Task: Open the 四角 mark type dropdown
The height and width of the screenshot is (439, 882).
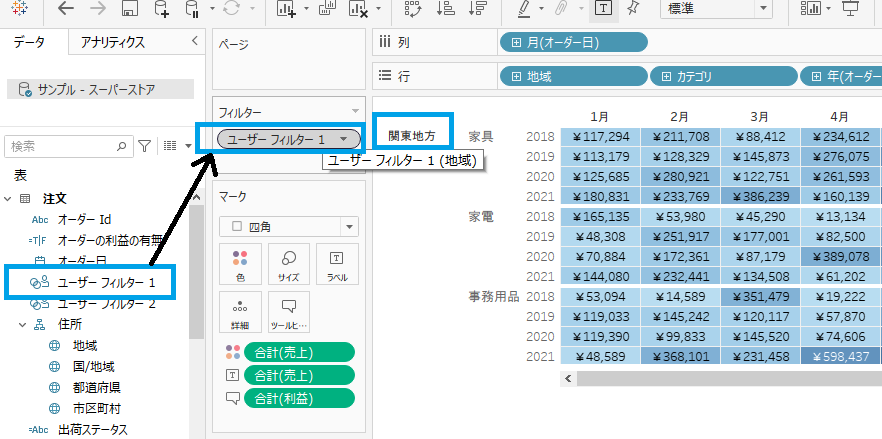Action: (x=288, y=226)
